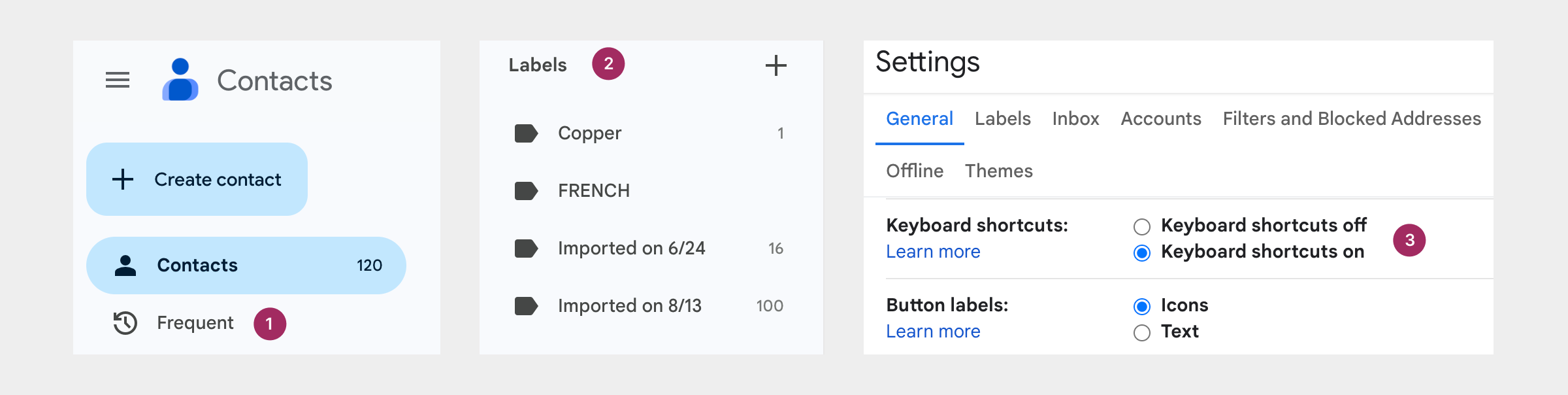This screenshot has width=1568, height=395.
Task: Click the Copper label tag icon
Action: pos(526,133)
